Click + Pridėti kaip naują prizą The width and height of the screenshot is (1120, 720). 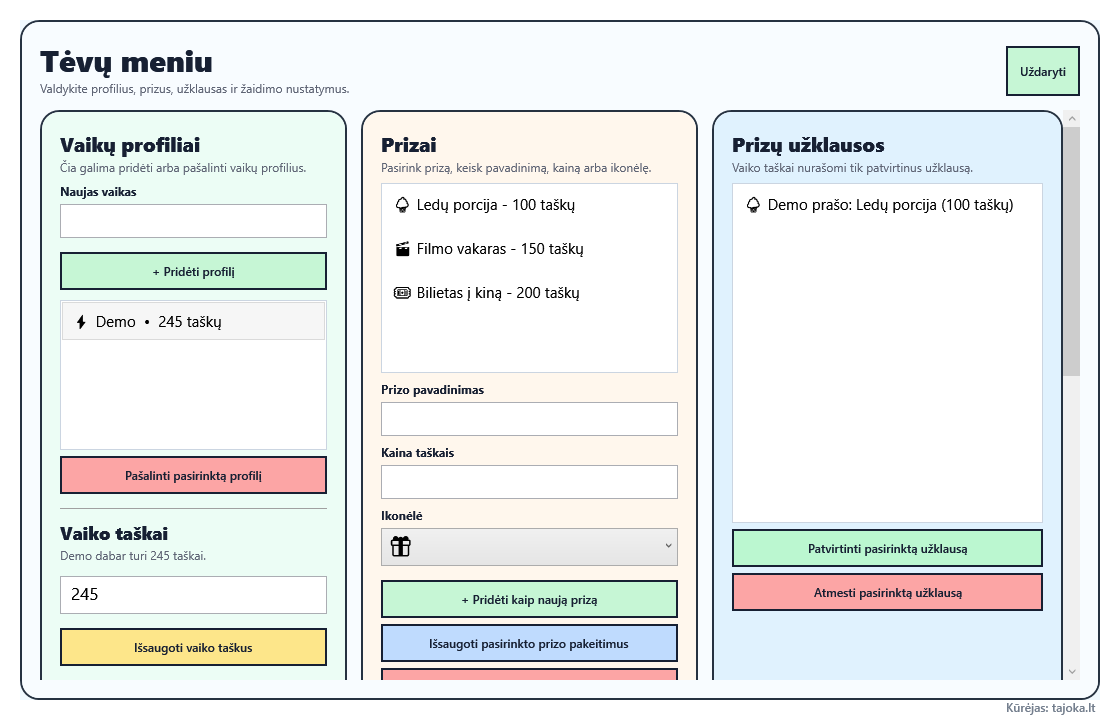point(529,599)
